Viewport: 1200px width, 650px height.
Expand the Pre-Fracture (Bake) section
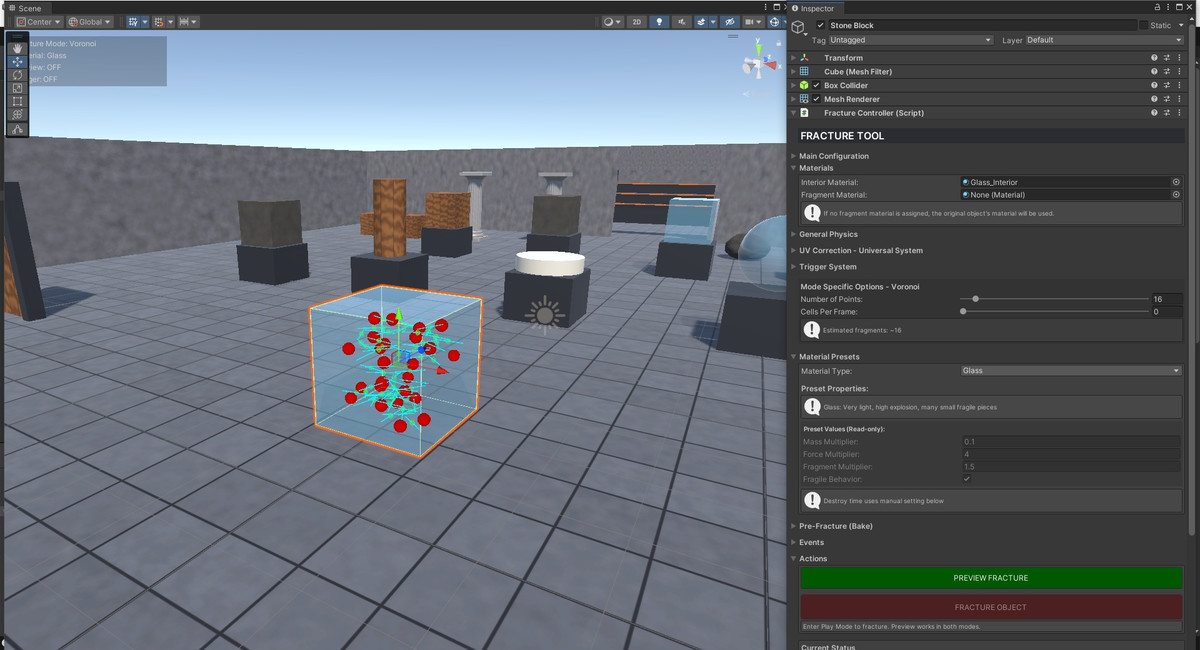click(795, 526)
